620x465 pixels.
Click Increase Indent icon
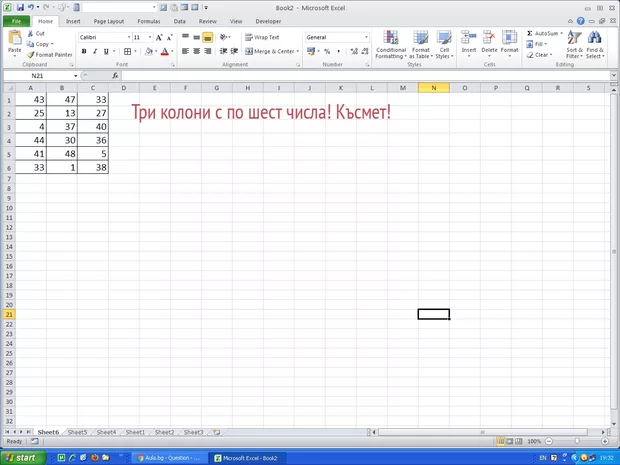click(x=234, y=51)
